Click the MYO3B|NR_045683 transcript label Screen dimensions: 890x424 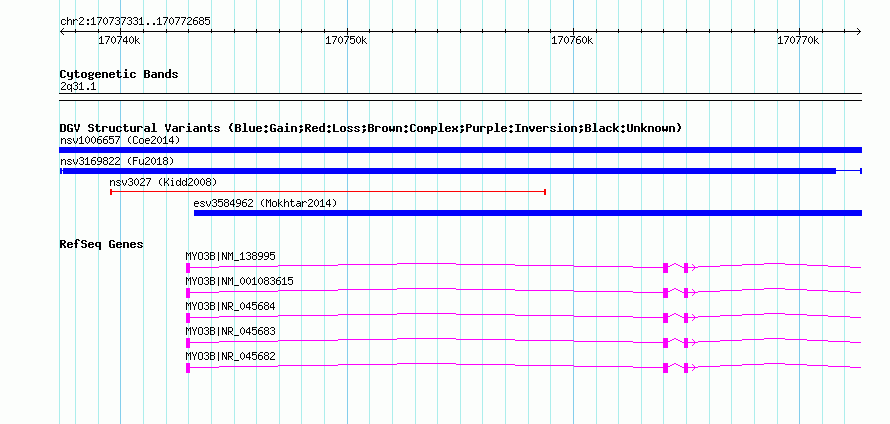[230, 331]
